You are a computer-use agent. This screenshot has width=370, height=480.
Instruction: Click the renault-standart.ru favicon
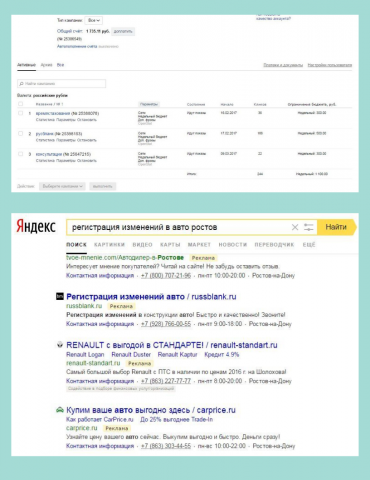pos(60,345)
